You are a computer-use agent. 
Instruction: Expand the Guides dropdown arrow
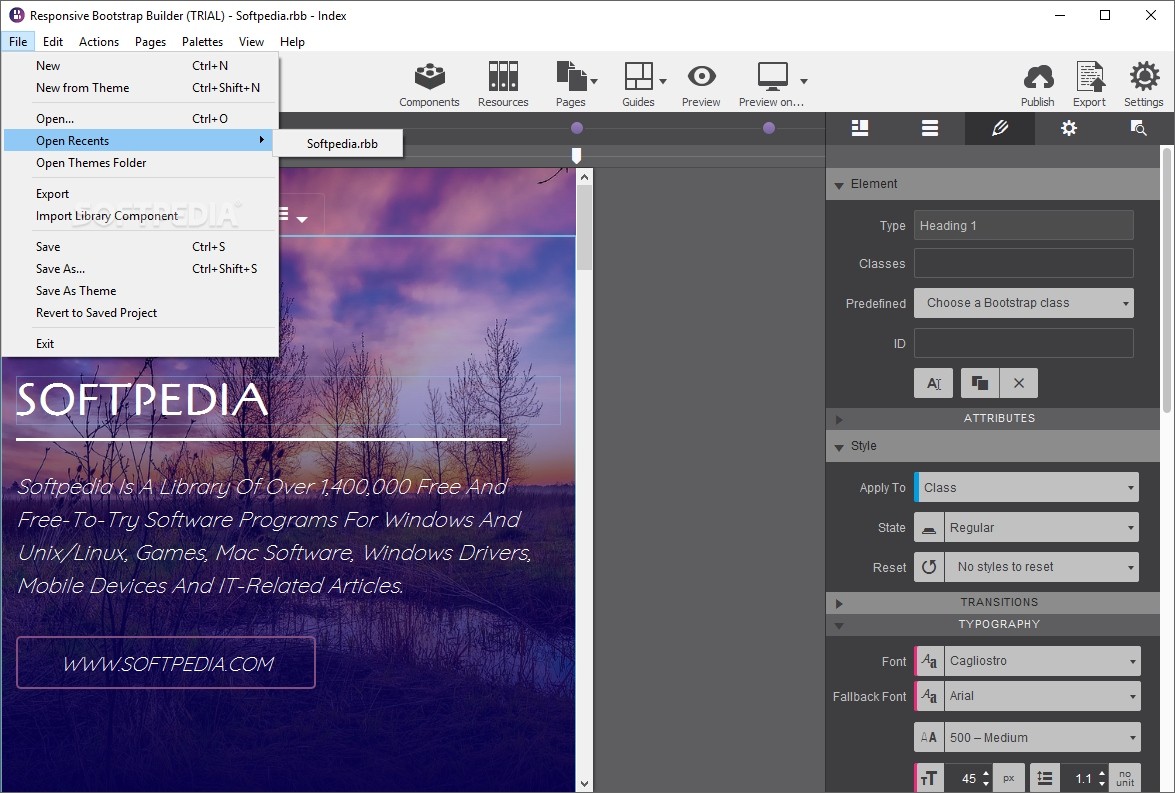[x=663, y=81]
